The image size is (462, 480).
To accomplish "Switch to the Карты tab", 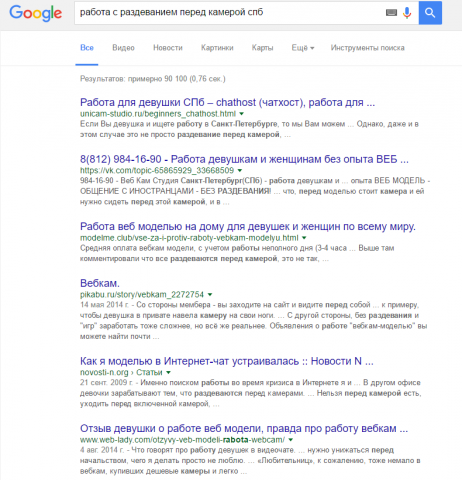I will tap(262, 48).
